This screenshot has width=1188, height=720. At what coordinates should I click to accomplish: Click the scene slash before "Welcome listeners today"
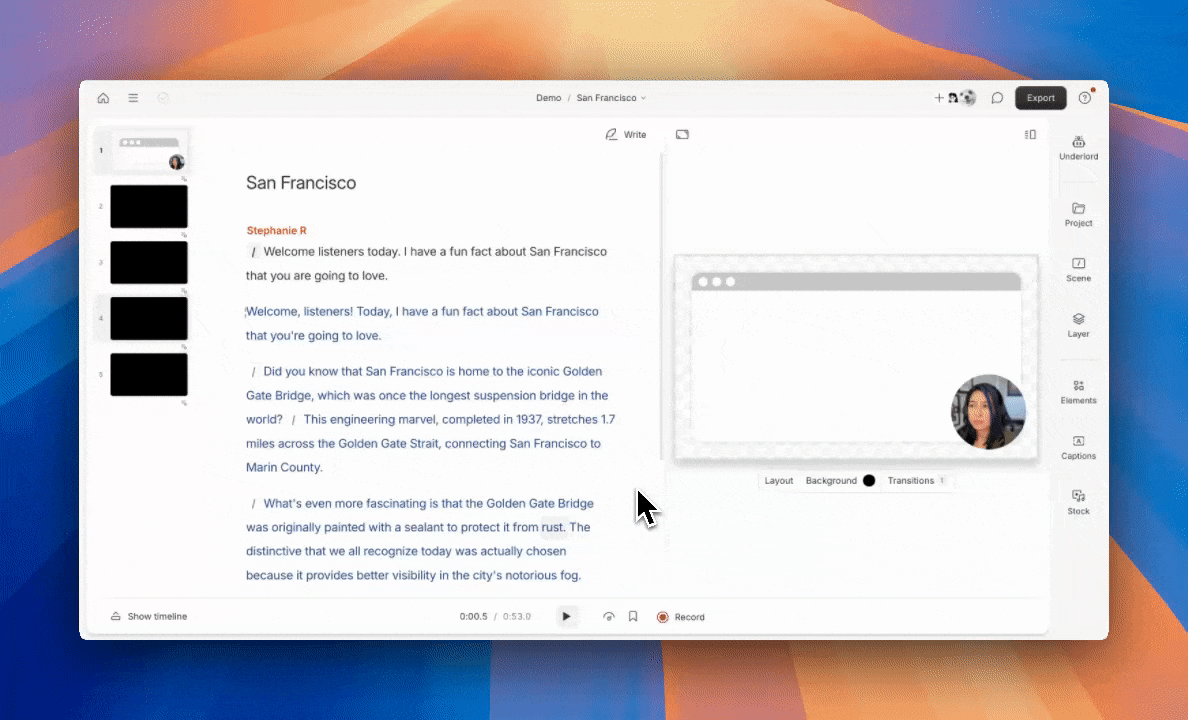(253, 252)
